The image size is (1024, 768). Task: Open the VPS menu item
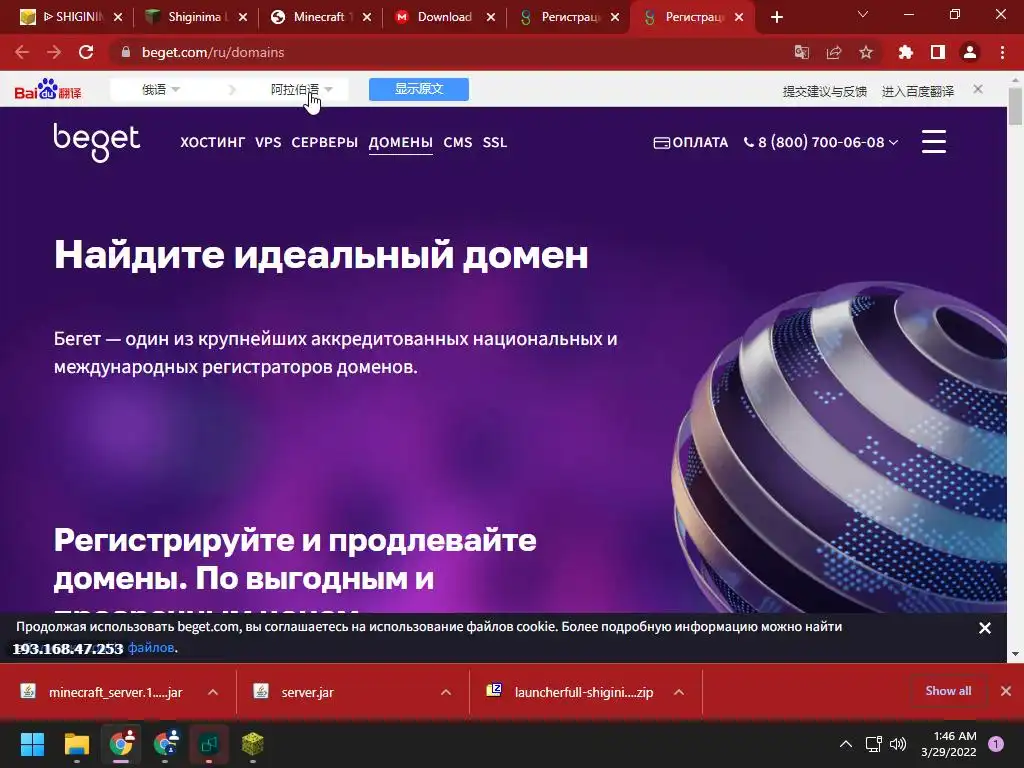pos(268,142)
